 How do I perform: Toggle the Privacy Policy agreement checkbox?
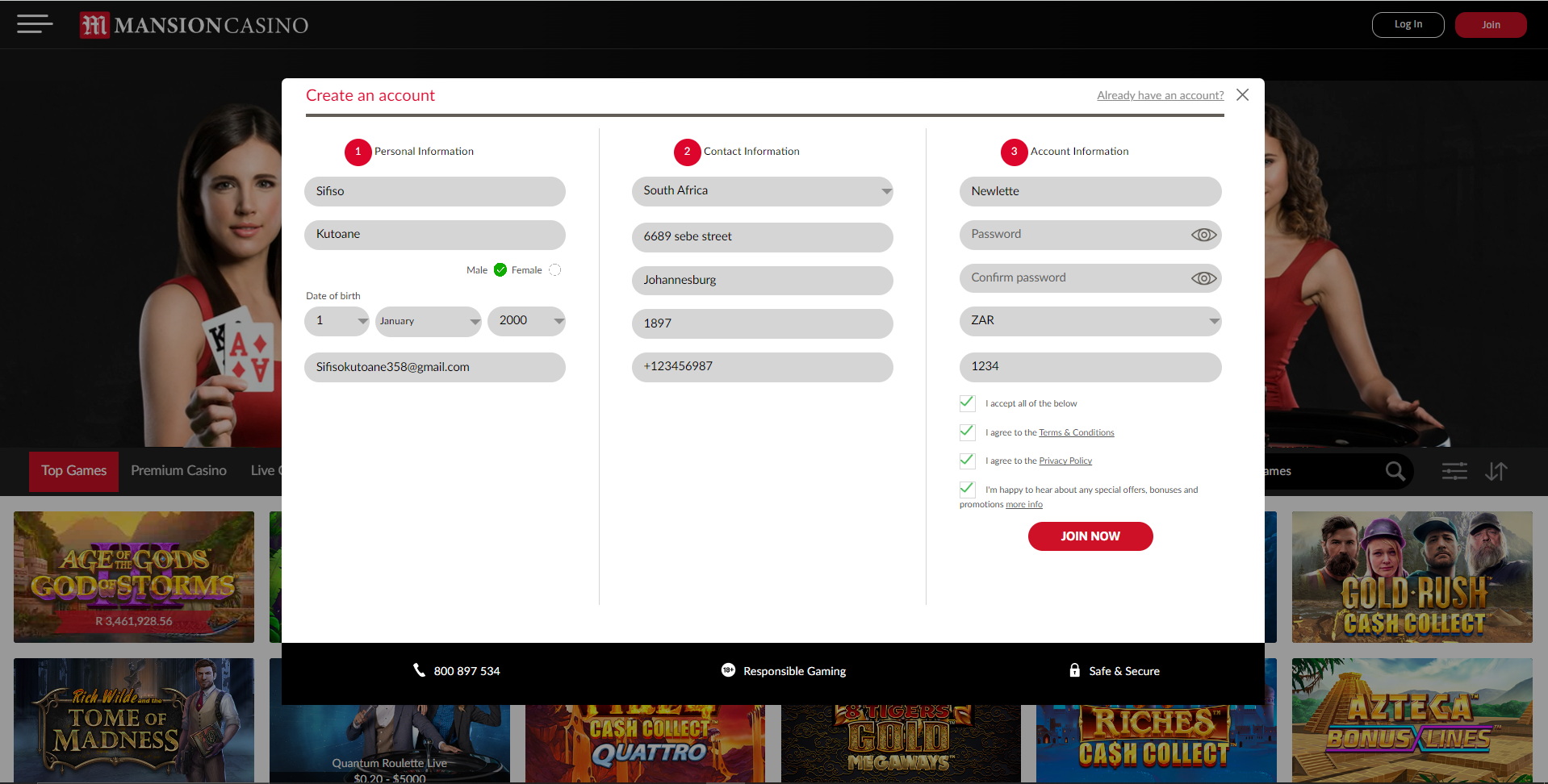(x=967, y=460)
